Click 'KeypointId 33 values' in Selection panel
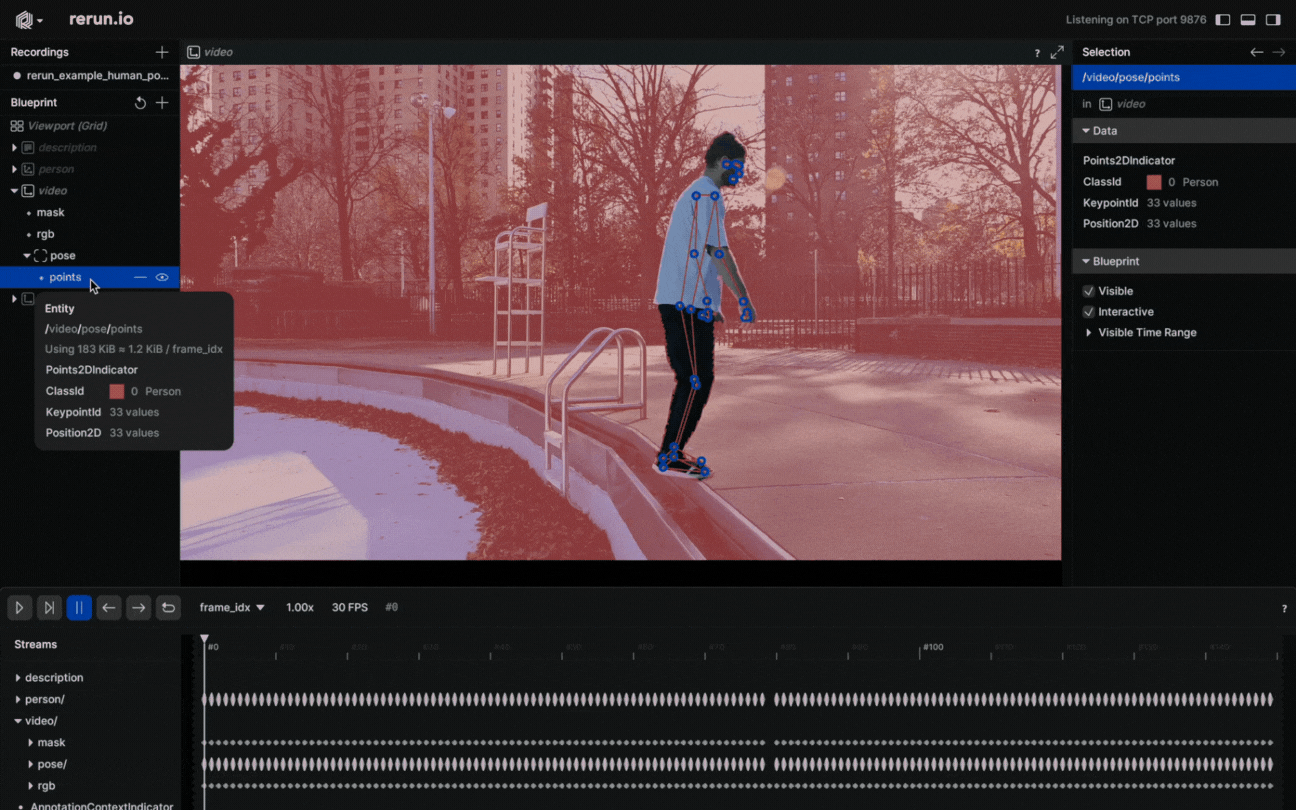Viewport: 1296px width, 810px height. (x=1140, y=203)
